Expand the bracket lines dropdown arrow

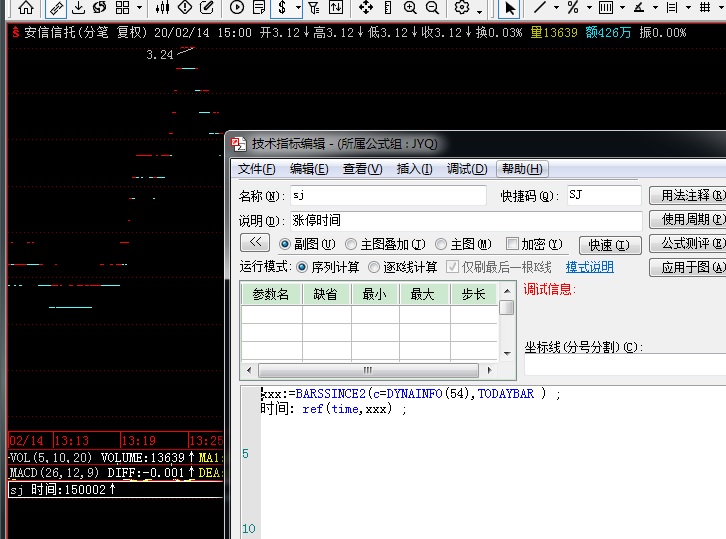tap(688, 8)
